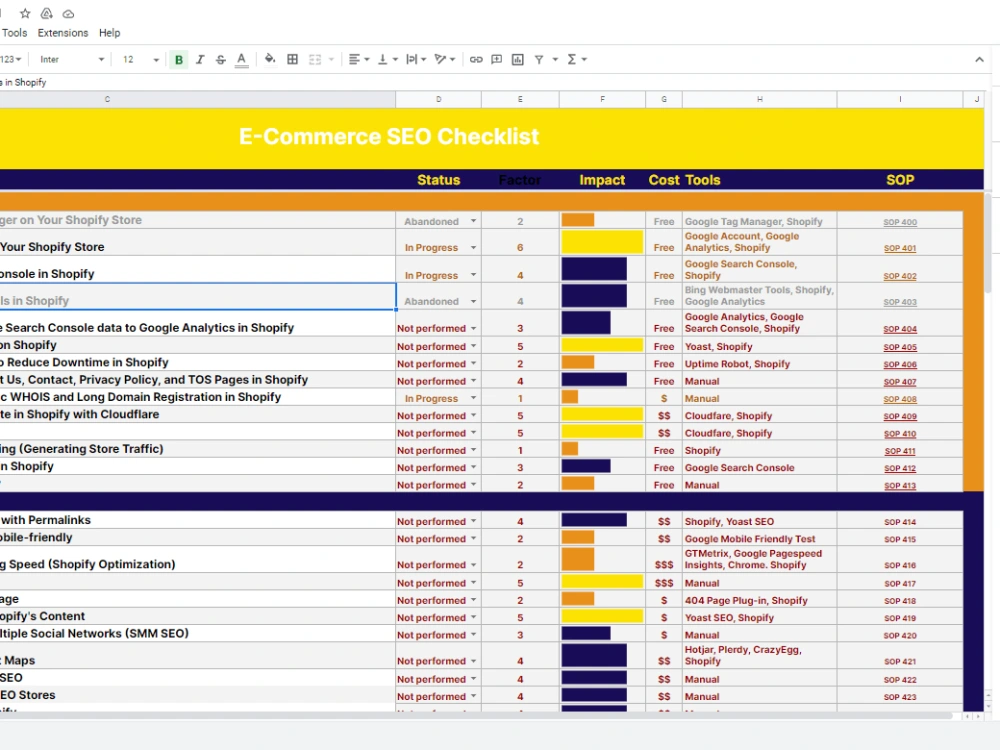
Task: Insert a link using the toolbar icon
Action: tap(476, 59)
